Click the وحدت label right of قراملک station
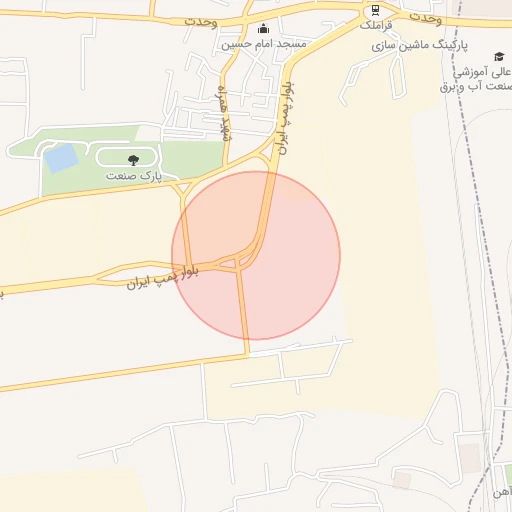The image size is (512, 512). [425, 18]
